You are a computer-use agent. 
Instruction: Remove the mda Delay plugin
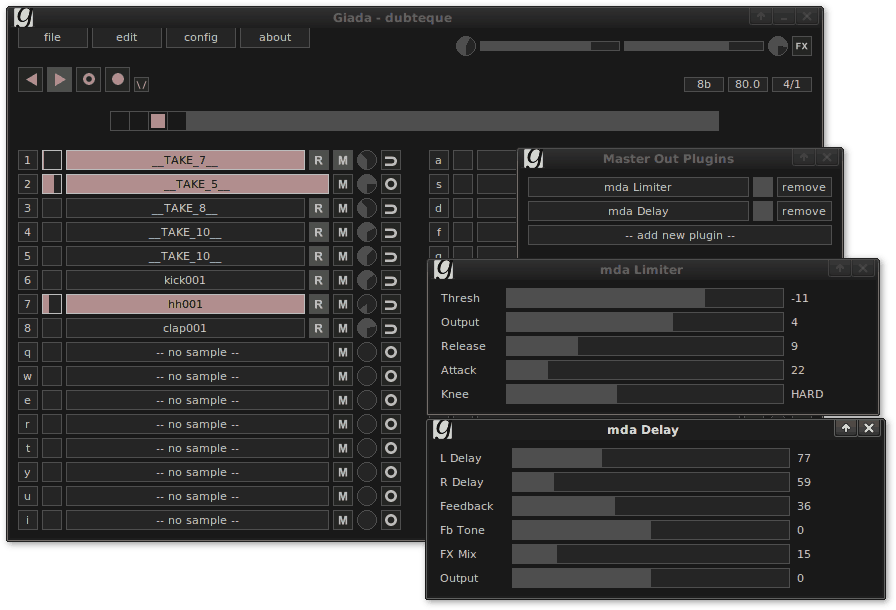pyautogui.click(x=804, y=211)
